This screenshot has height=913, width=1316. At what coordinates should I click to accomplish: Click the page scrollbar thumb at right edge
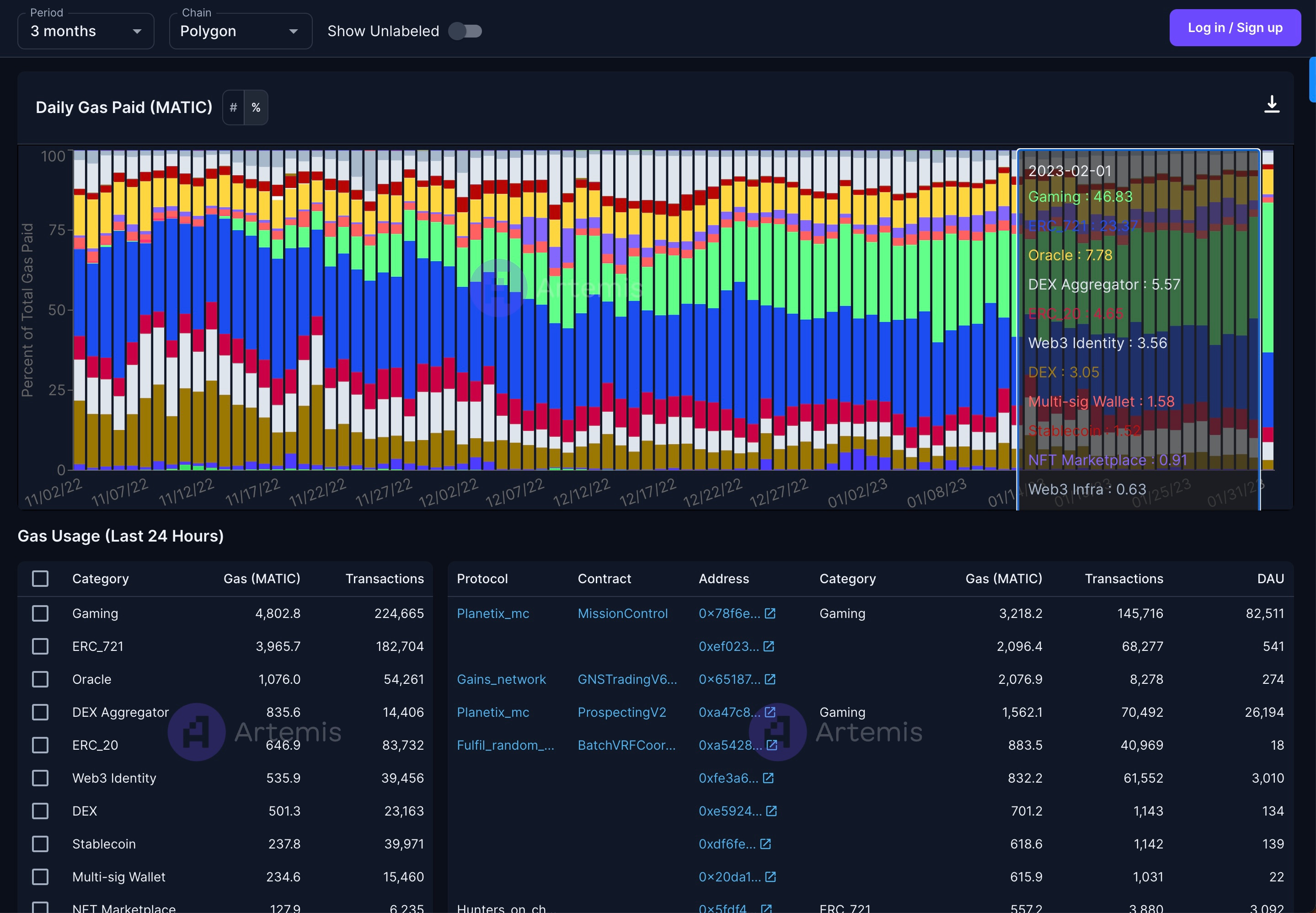click(1312, 80)
